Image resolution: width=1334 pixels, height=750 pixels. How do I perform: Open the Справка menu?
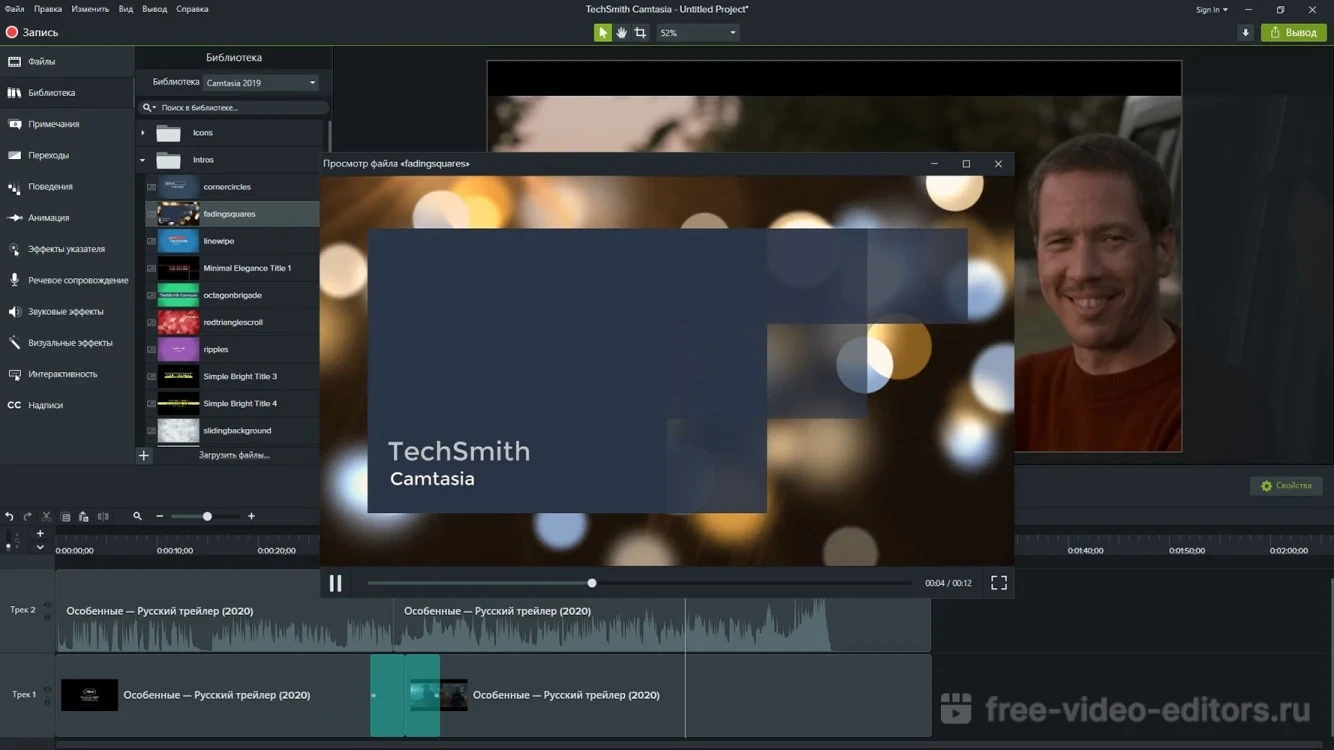tap(192, 9)
